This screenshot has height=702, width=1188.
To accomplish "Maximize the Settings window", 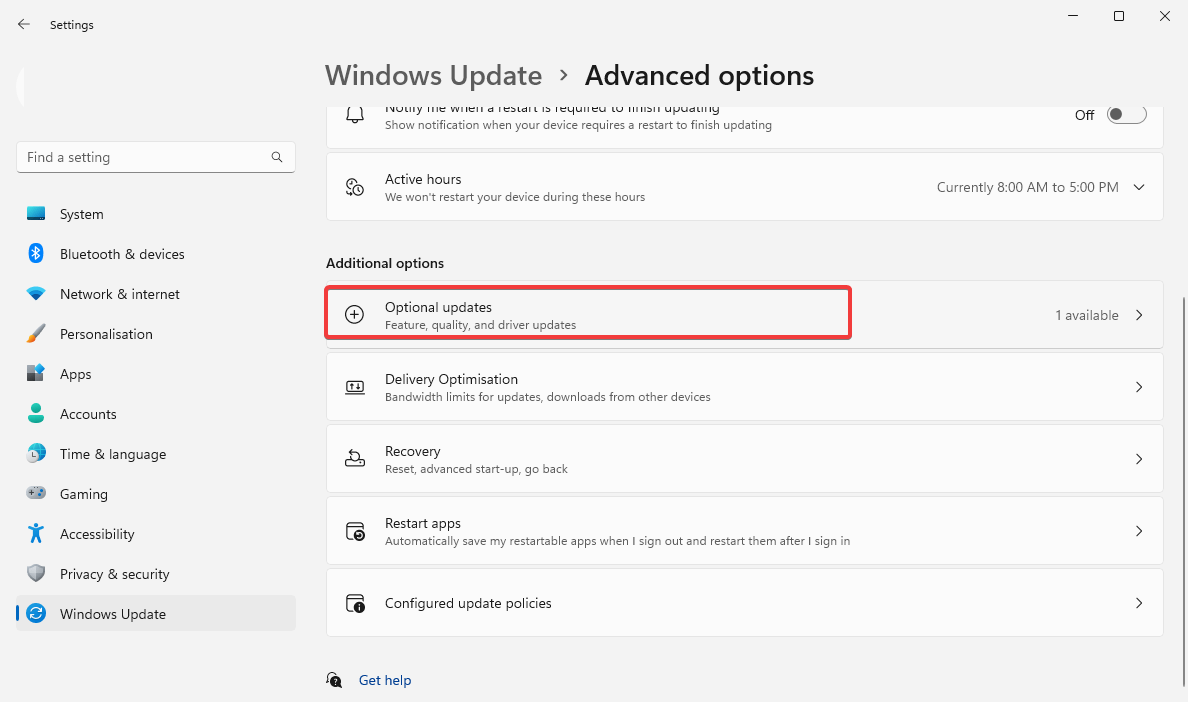I will (x=1118, y=16).
